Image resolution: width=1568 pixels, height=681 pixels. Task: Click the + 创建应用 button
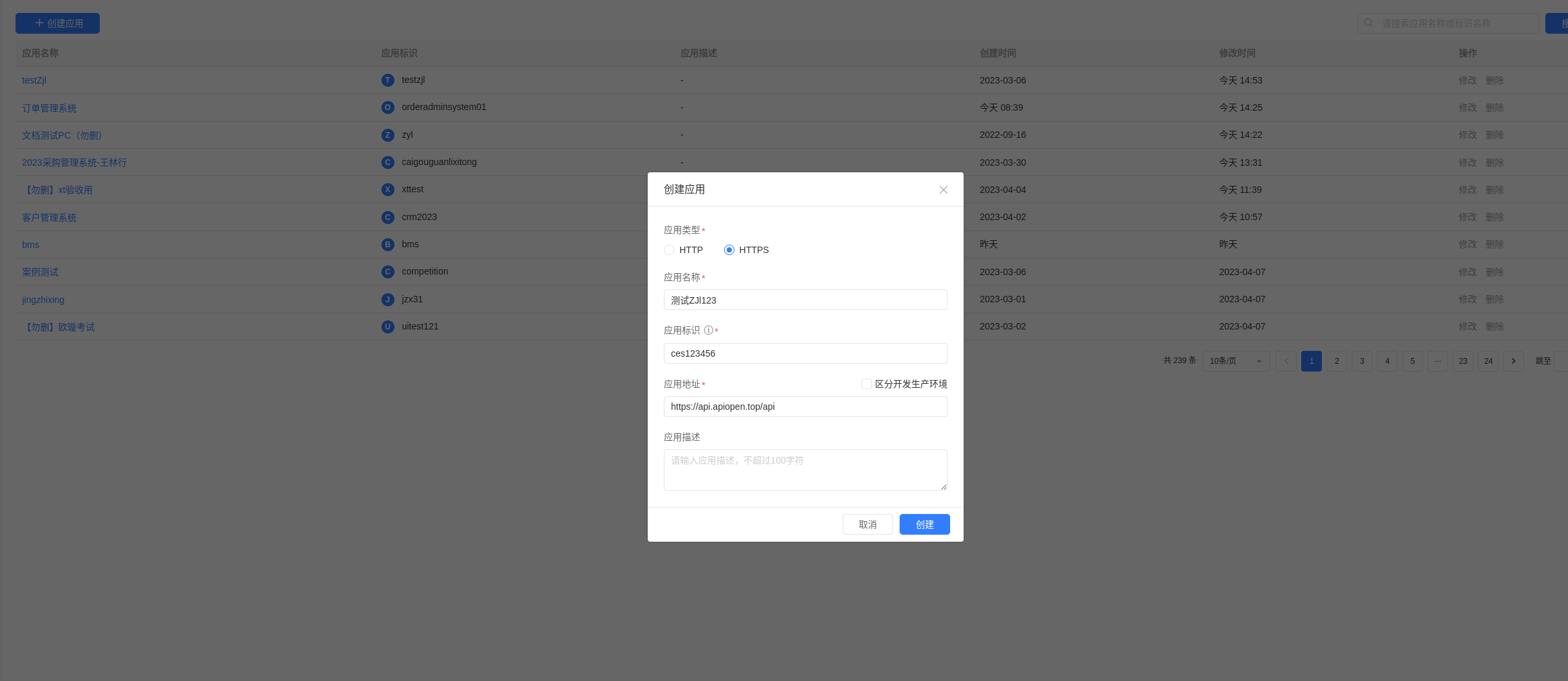coord(58,23)
